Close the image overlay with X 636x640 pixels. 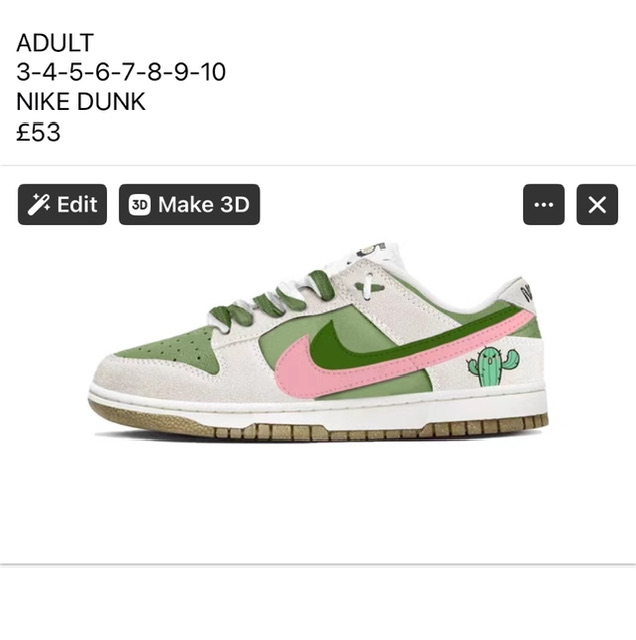(x=597, y=204)
